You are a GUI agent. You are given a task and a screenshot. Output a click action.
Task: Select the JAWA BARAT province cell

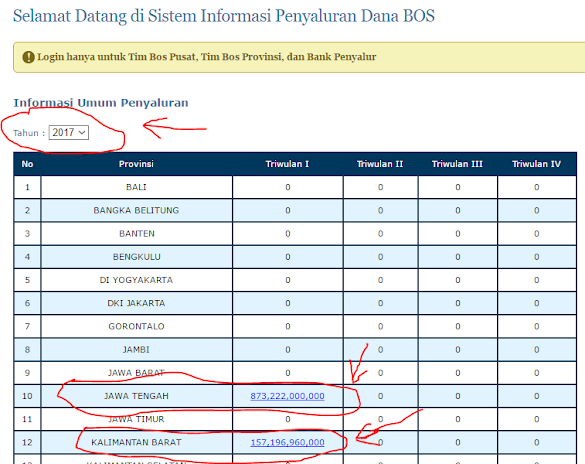coord(137,373)
